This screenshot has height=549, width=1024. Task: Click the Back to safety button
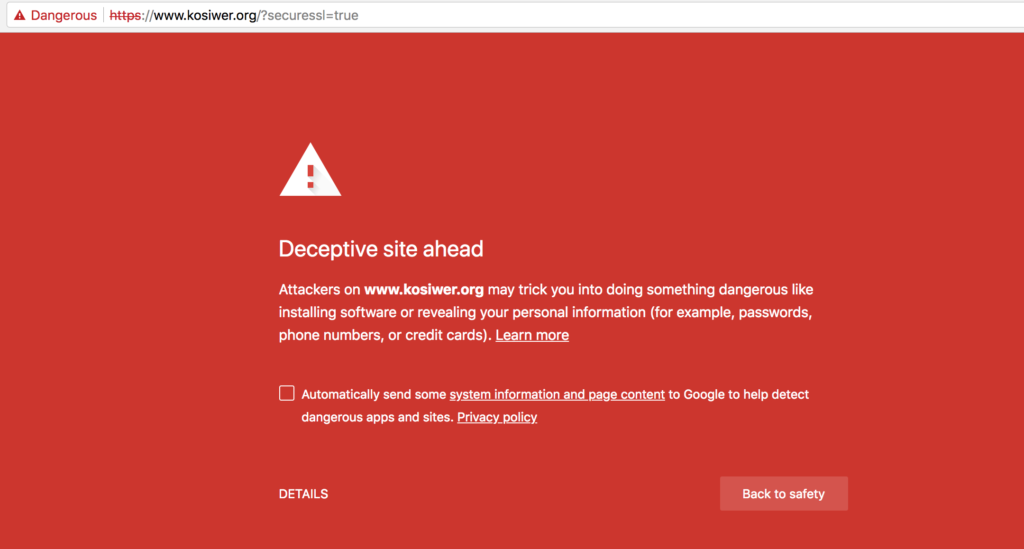pos(784,494)
